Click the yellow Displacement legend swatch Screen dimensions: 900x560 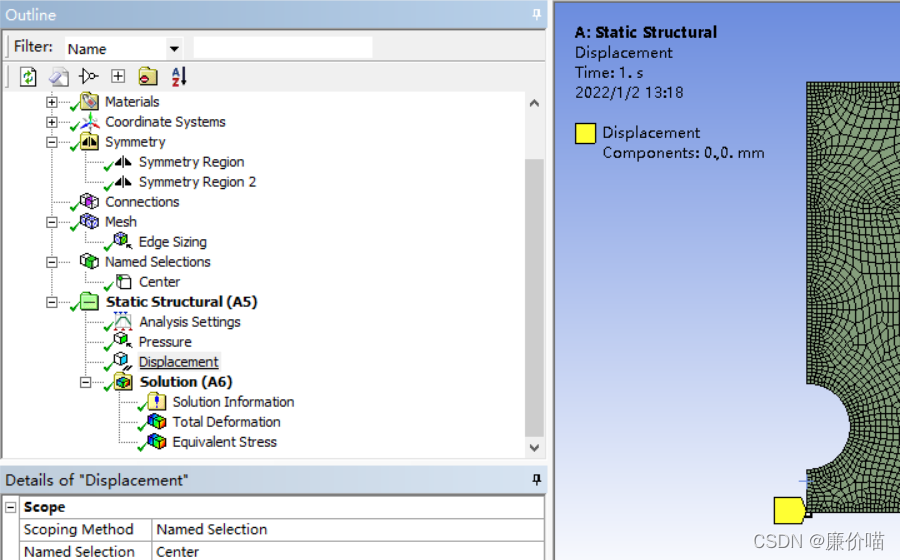click(x=585, y=133)
